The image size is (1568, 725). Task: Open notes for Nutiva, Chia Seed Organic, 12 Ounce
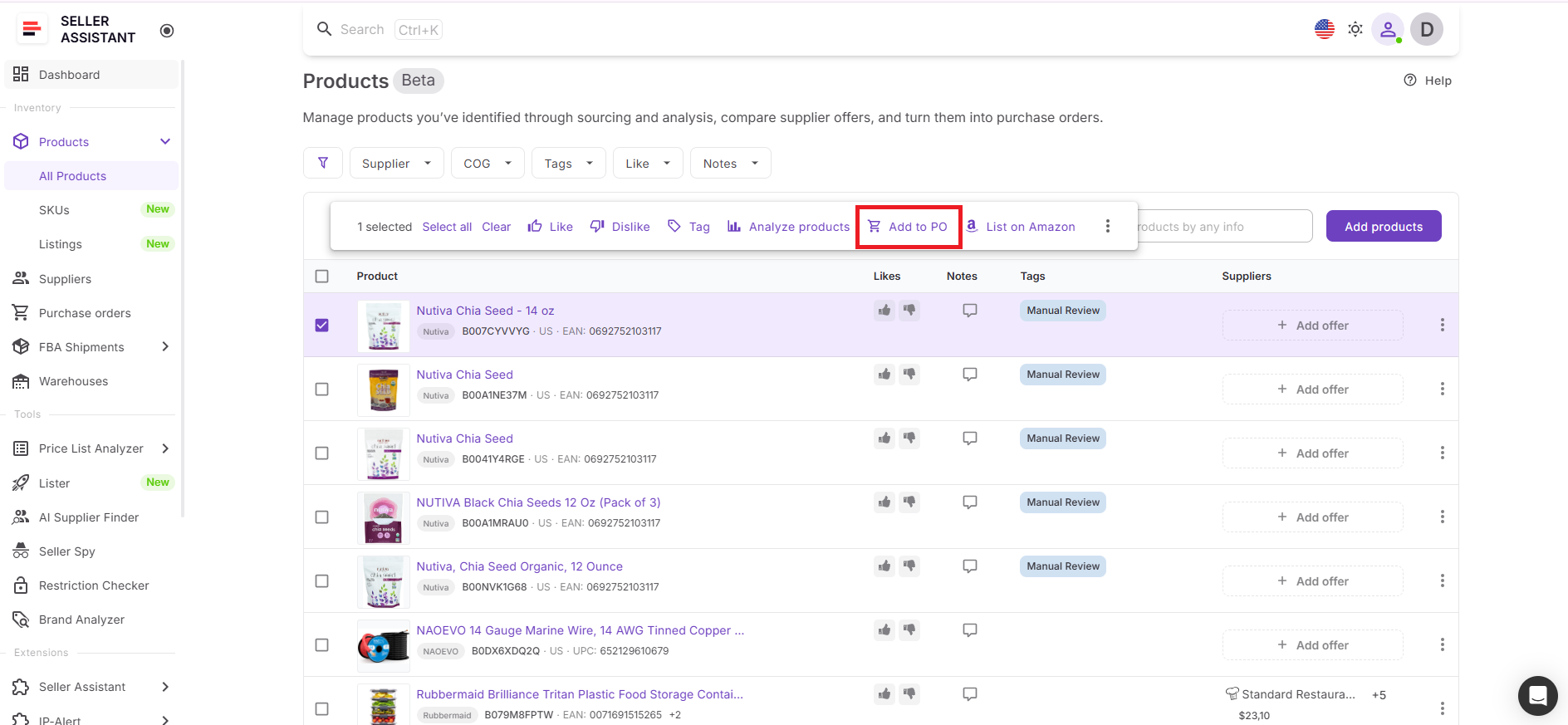click(x=969, y=566)
